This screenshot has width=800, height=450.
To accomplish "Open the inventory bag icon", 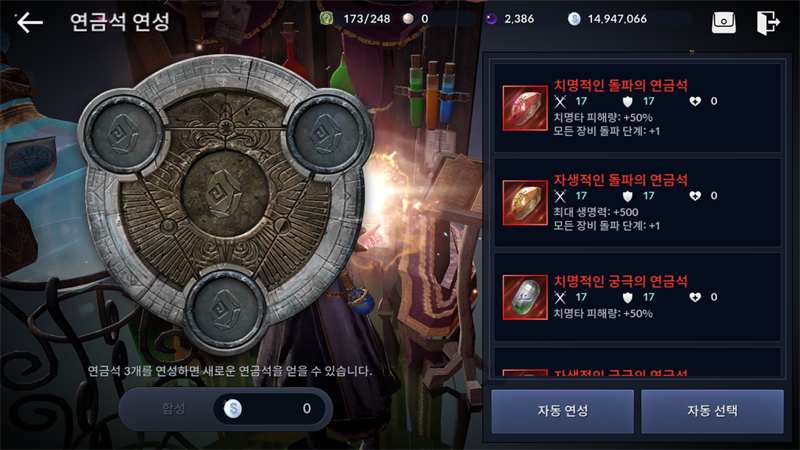I will point(723,22).
